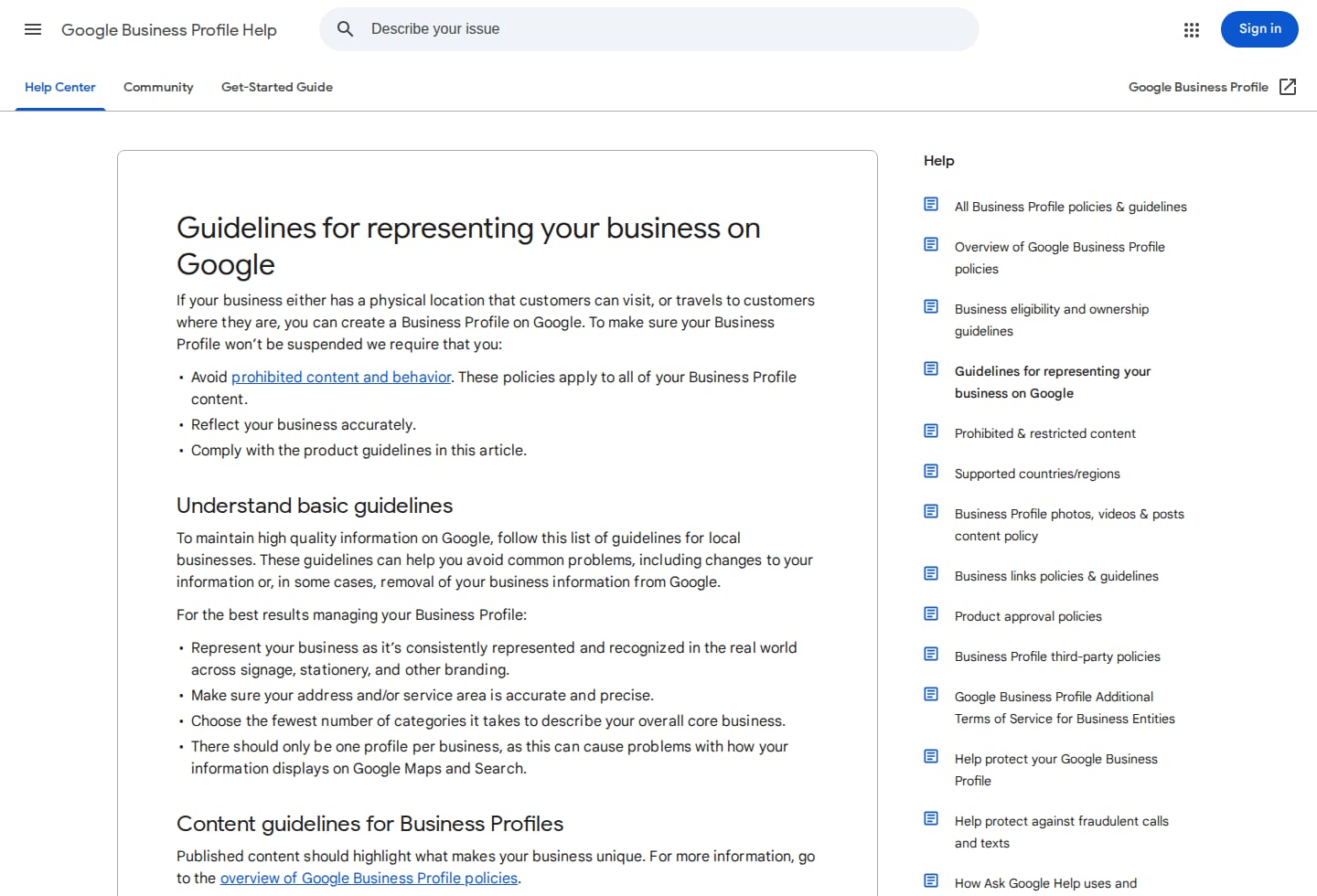Click article icon for Prohibited & restricted content
Image resolution: width=1317 pixels, height=896 pixels.
click(x=931, y=432)
